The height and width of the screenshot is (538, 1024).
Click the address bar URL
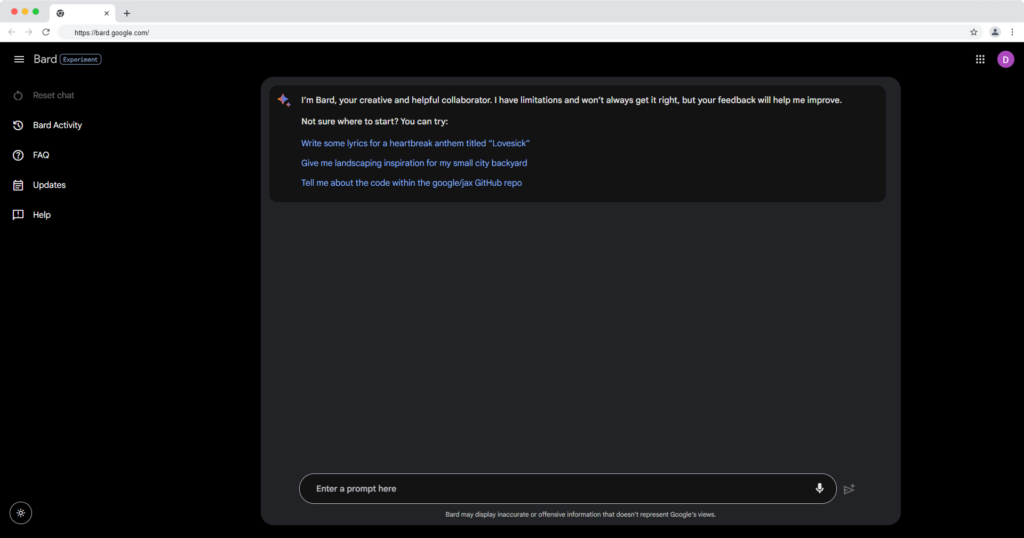112,33
